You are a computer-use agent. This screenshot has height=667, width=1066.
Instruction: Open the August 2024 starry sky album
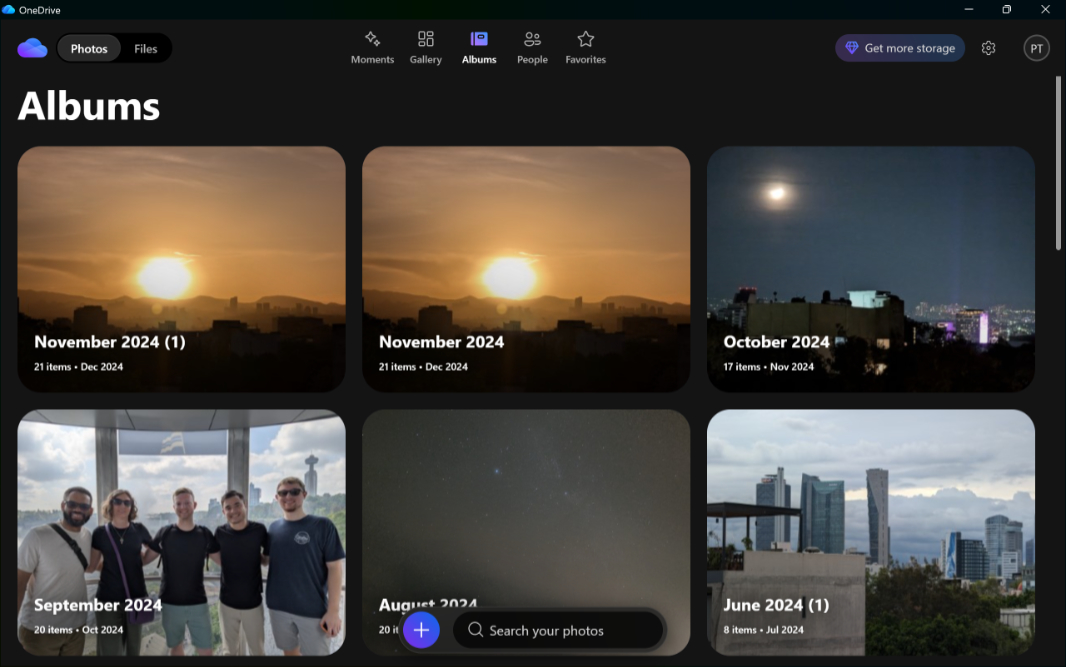coord(526,500)
